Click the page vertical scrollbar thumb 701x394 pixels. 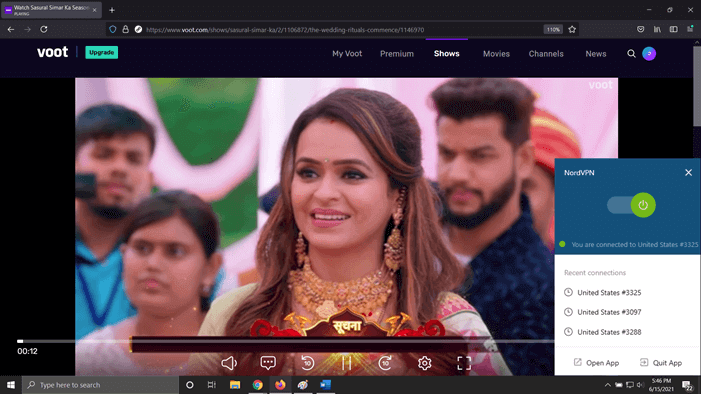pos(697,86)
